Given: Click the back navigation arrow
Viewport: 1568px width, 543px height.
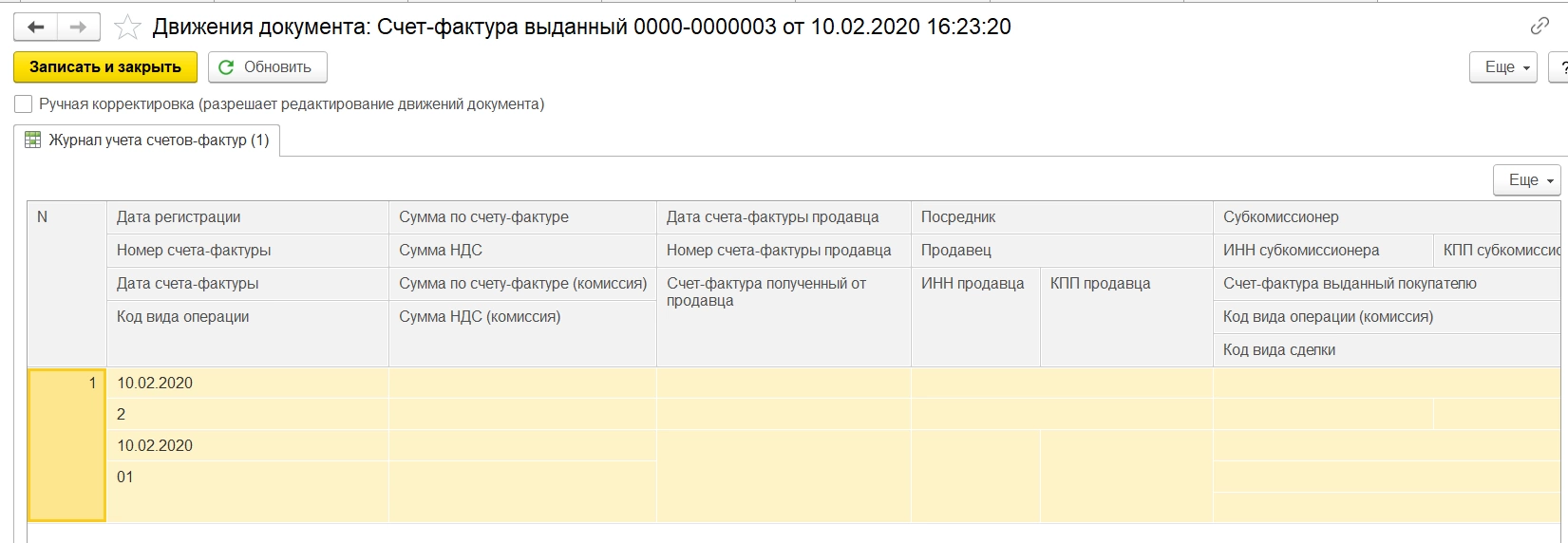Looking at the screenshot, I should pos(36,28).
